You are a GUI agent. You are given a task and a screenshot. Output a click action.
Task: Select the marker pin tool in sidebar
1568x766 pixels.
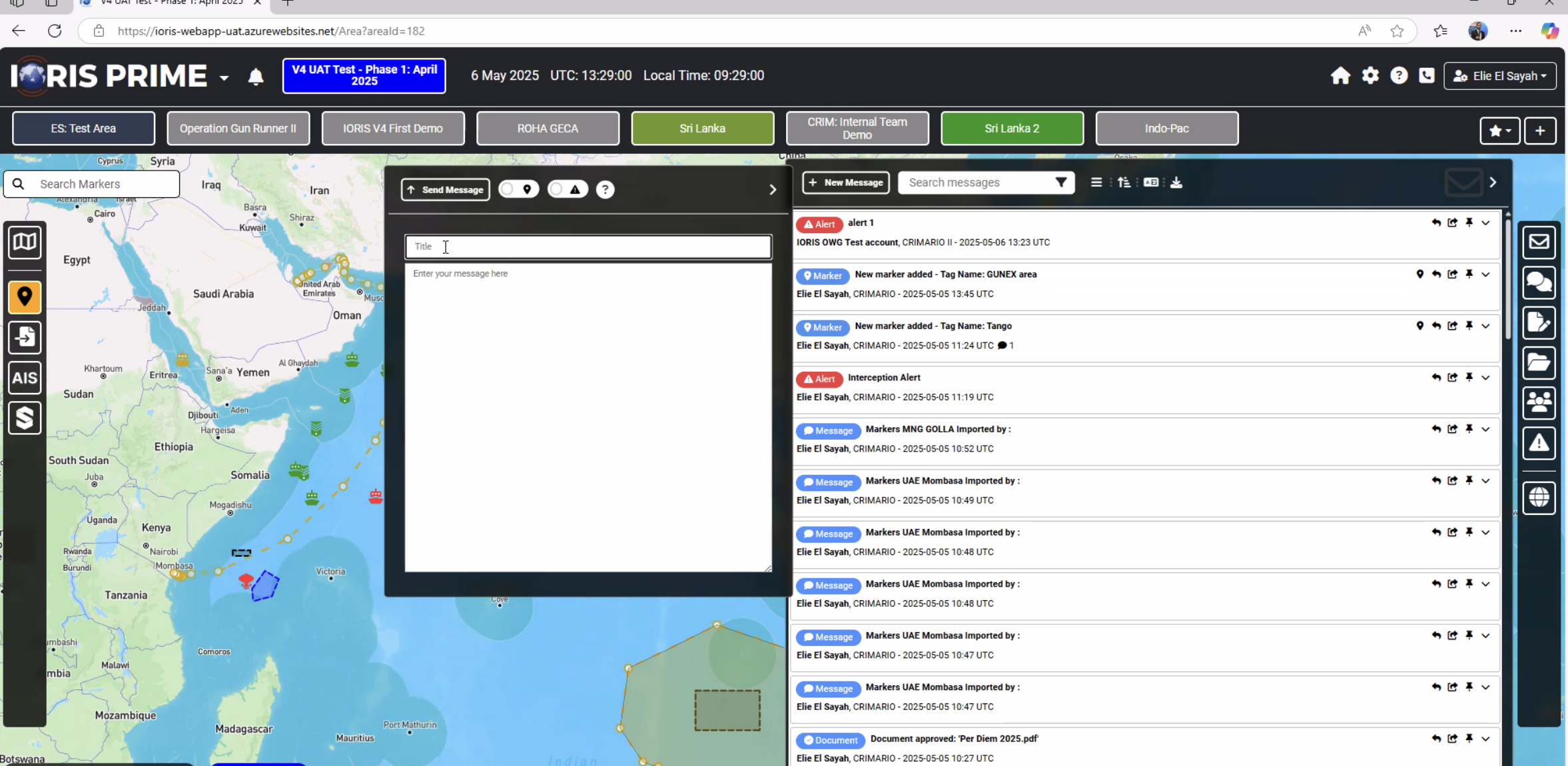[x=25, y=297]
